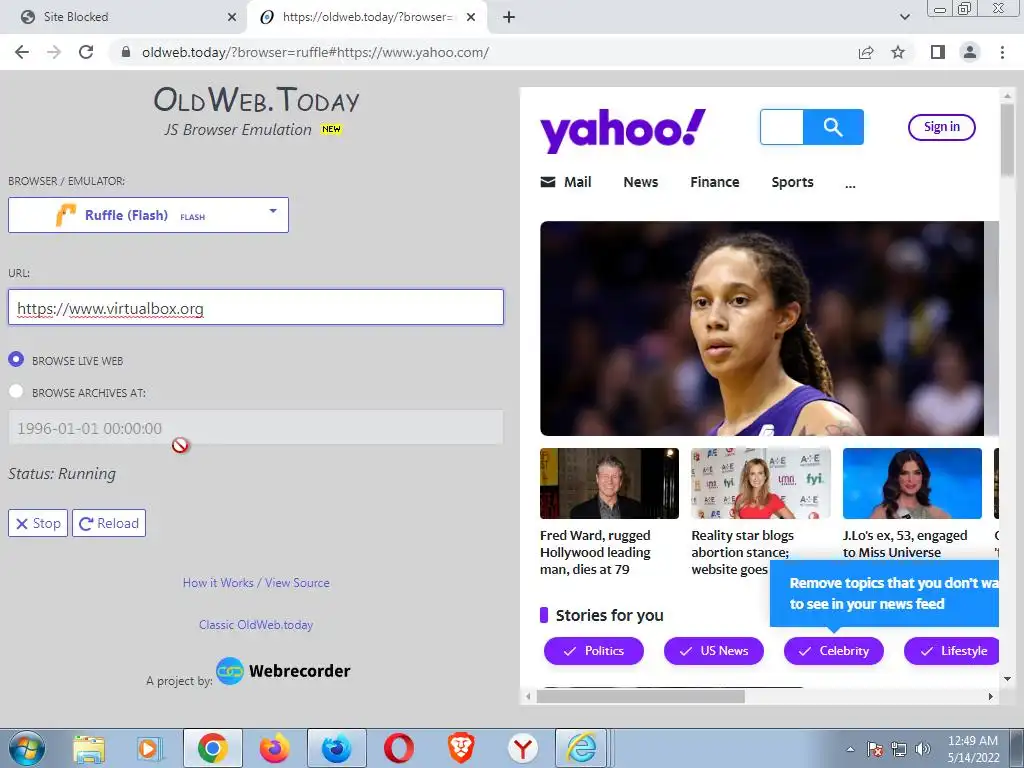
Task: Open Yahoo Mail nav item
Action: (566, 182)
